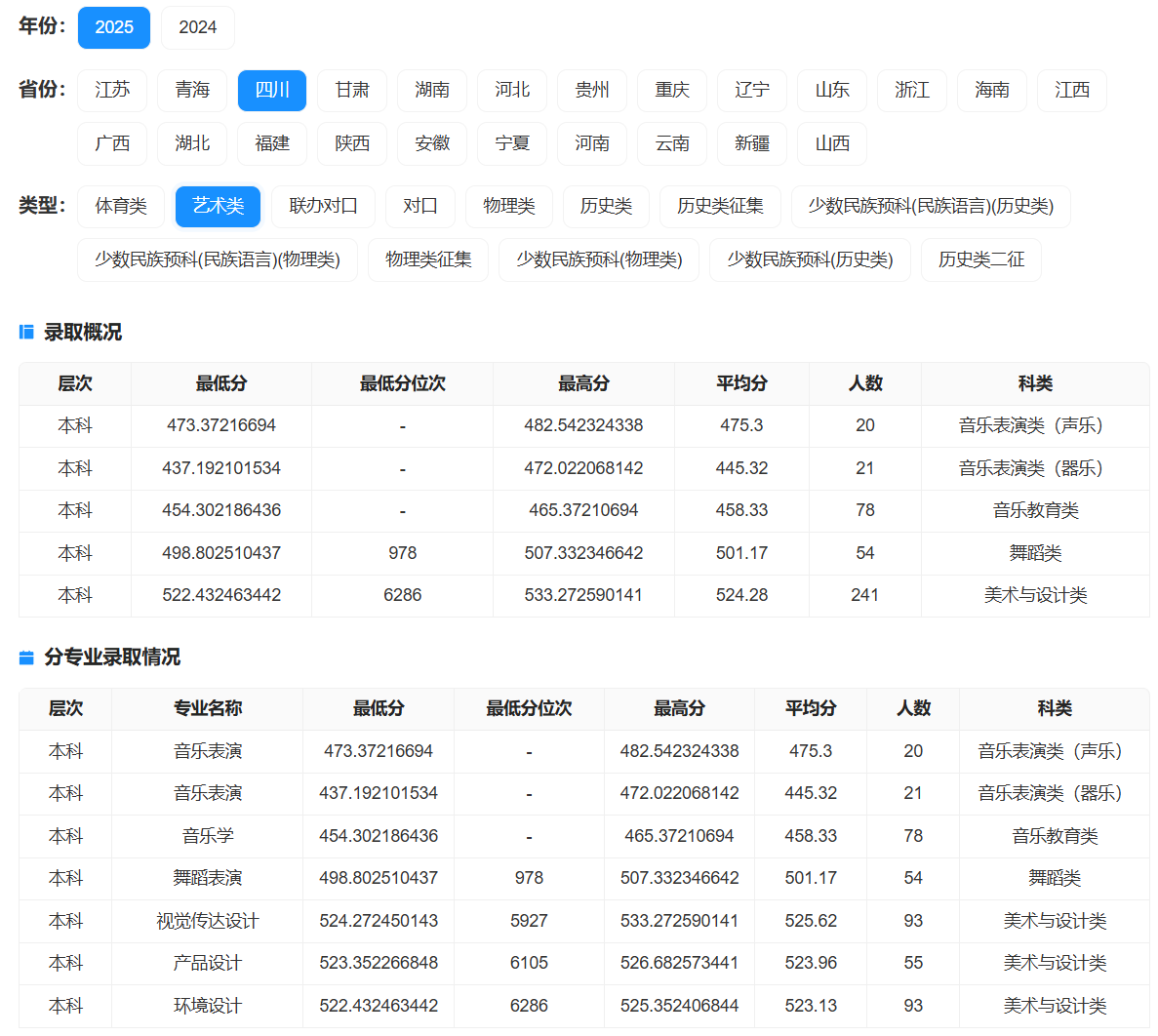This screenshot has height=1036, width=1158.
Task: Click major name 产品设计
Action: [208, 963]
